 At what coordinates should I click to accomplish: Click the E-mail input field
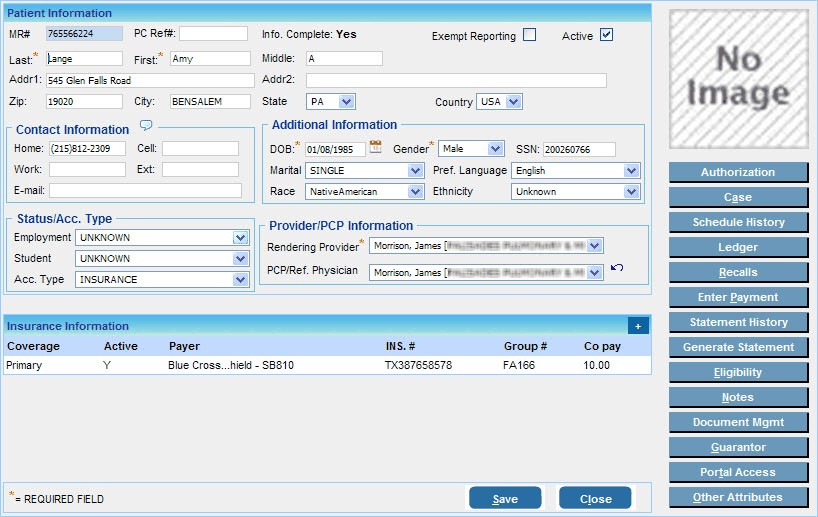tap(145, 191)
